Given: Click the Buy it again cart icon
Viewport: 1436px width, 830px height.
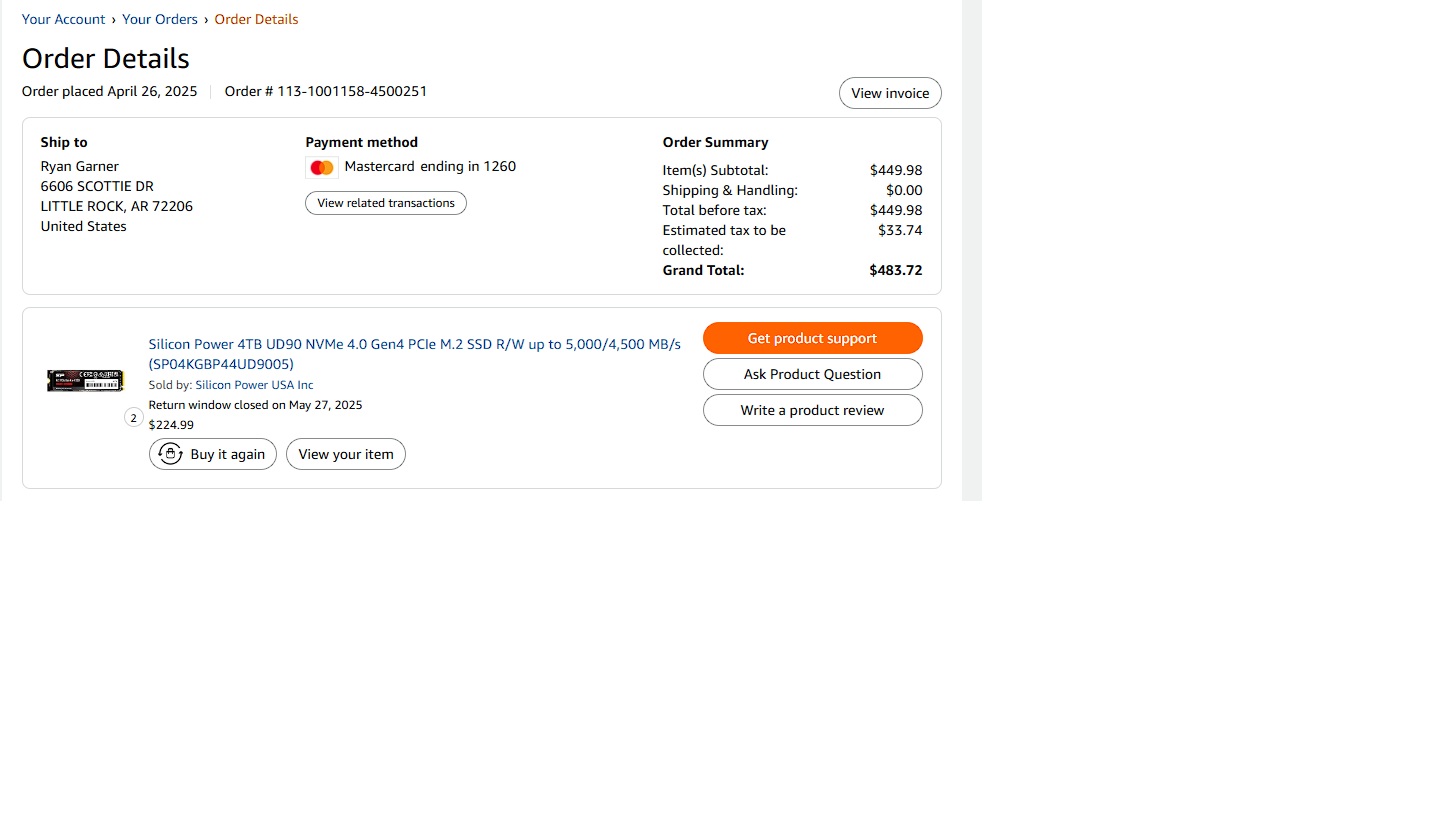Looking at the screenshot, I should point(171,454).
